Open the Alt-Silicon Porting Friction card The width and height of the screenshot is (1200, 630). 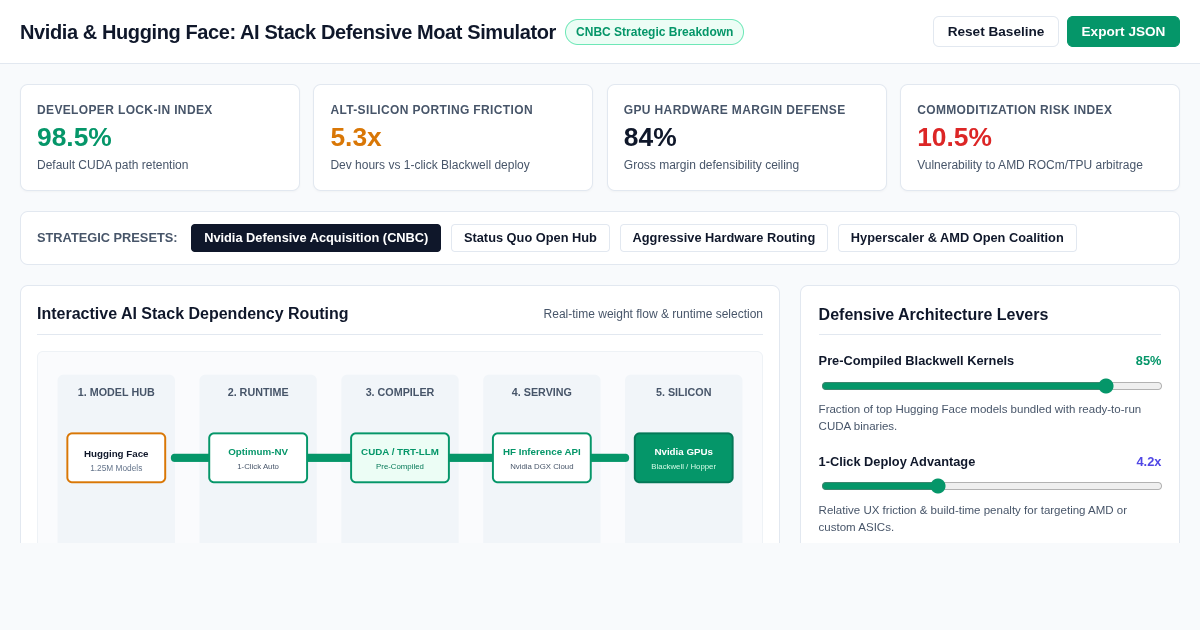pos(453,138)
